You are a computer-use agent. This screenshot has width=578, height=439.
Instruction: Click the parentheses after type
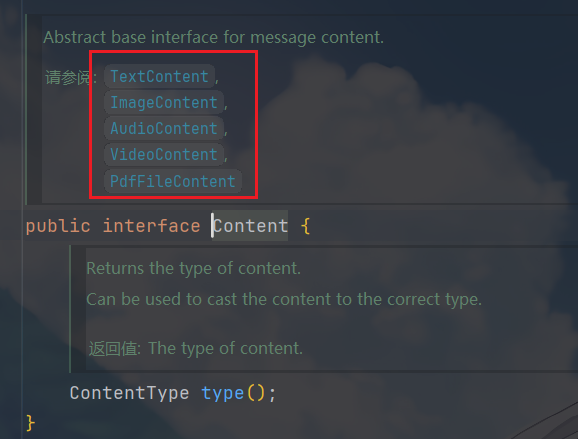coord(256,393)
